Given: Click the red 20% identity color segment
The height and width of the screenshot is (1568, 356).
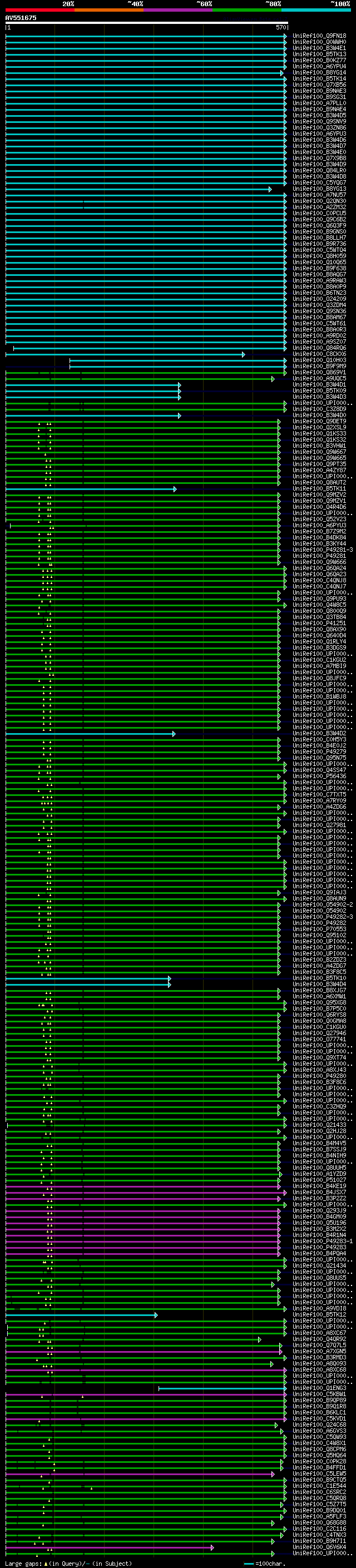Looking at the screenshot, I should click(39, 10).
